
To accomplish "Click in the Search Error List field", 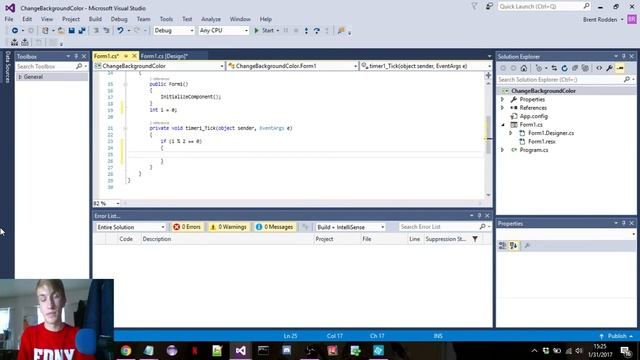I will pyautogui.click(x=439, y=227).
